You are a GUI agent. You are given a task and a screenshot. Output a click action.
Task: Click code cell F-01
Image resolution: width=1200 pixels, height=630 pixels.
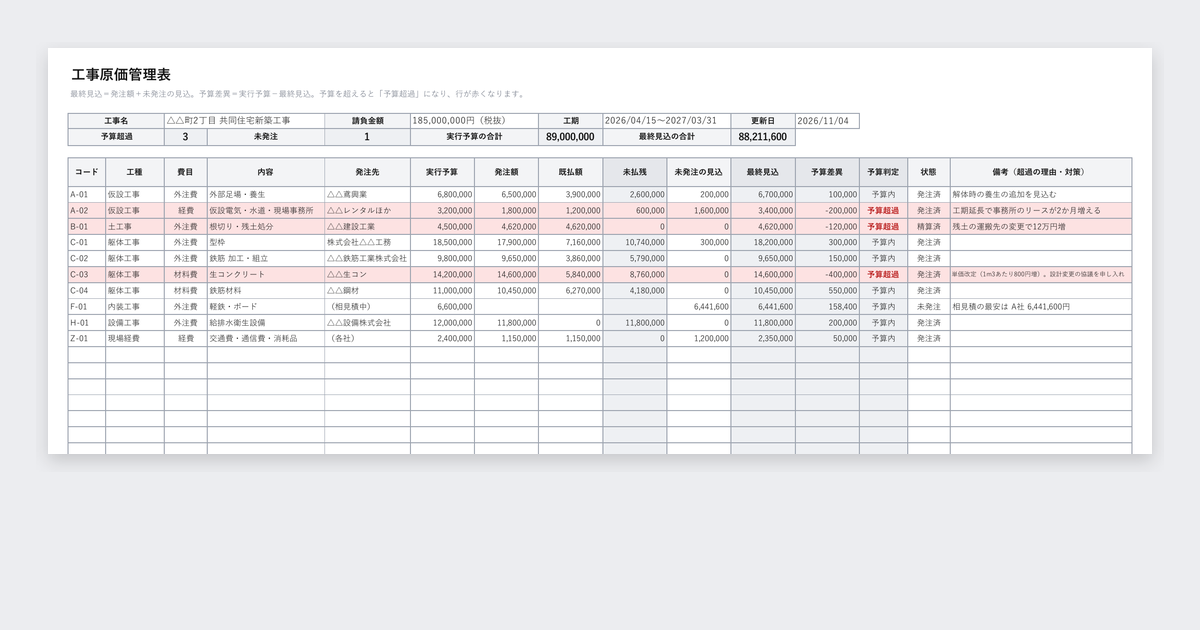87,307
